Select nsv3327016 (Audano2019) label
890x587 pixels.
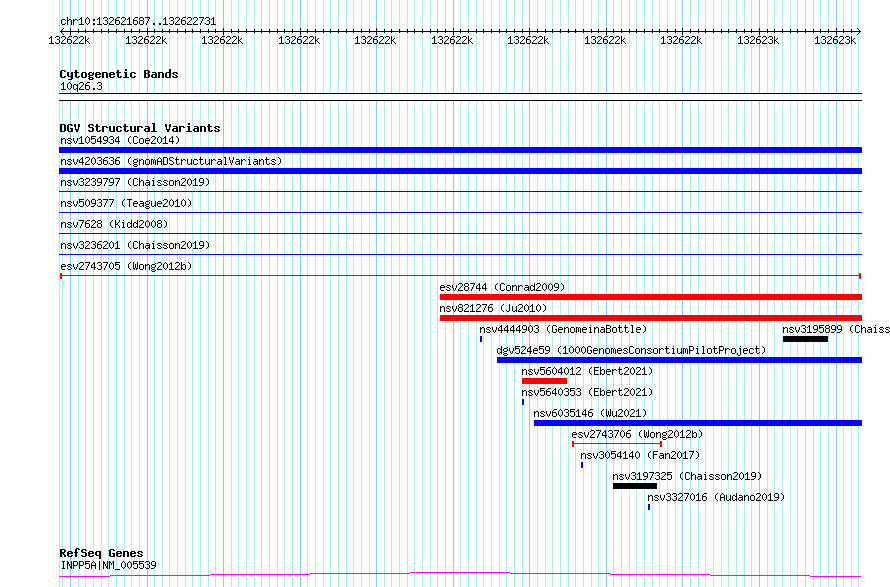(716, 497)
